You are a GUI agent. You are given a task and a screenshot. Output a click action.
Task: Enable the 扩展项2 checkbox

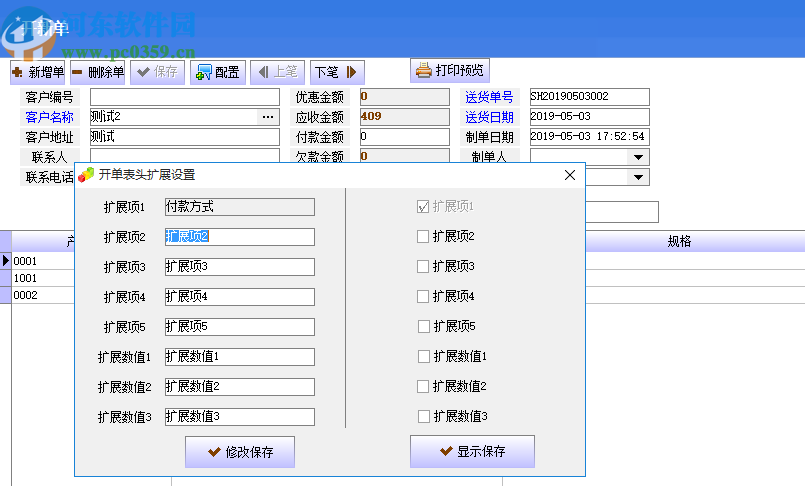[423, 237]
